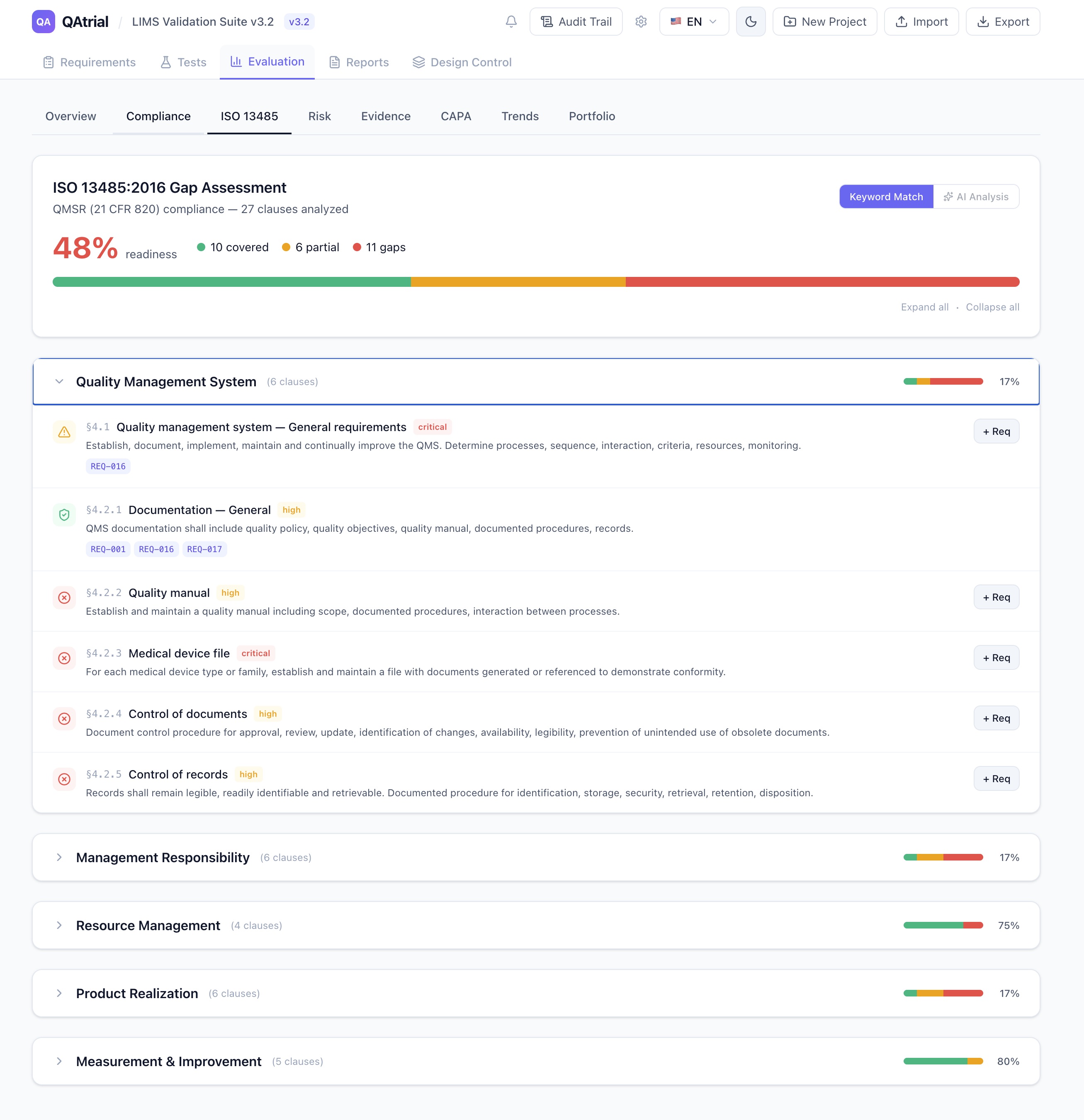Click the notification bell icon
The image size is (1084, 1120).
511,22
